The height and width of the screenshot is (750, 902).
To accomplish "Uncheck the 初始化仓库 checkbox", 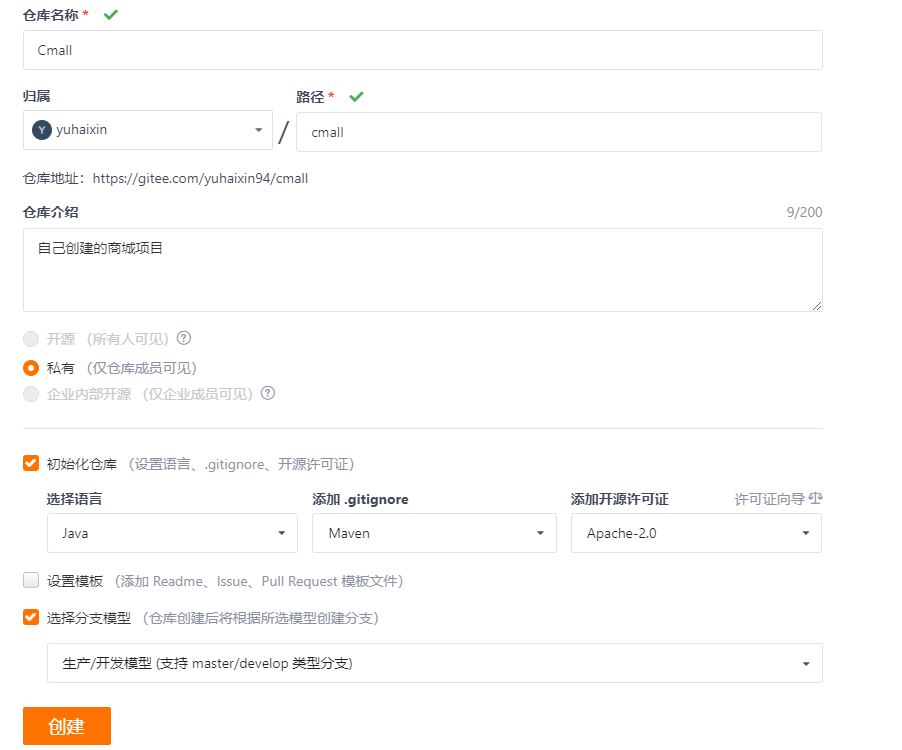I will [x=31, y=463].
